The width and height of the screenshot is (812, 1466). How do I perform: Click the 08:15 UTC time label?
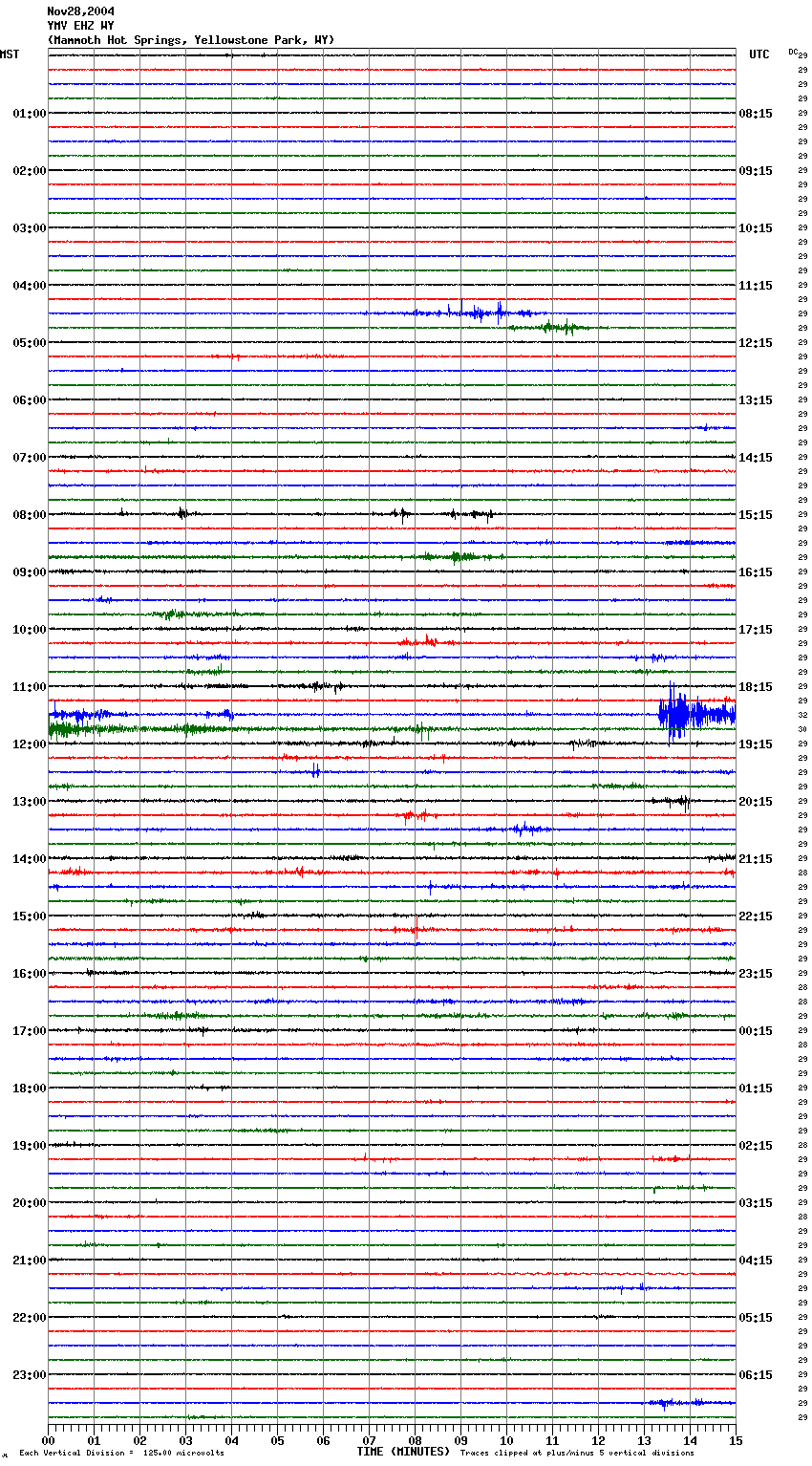click(756, 114)
